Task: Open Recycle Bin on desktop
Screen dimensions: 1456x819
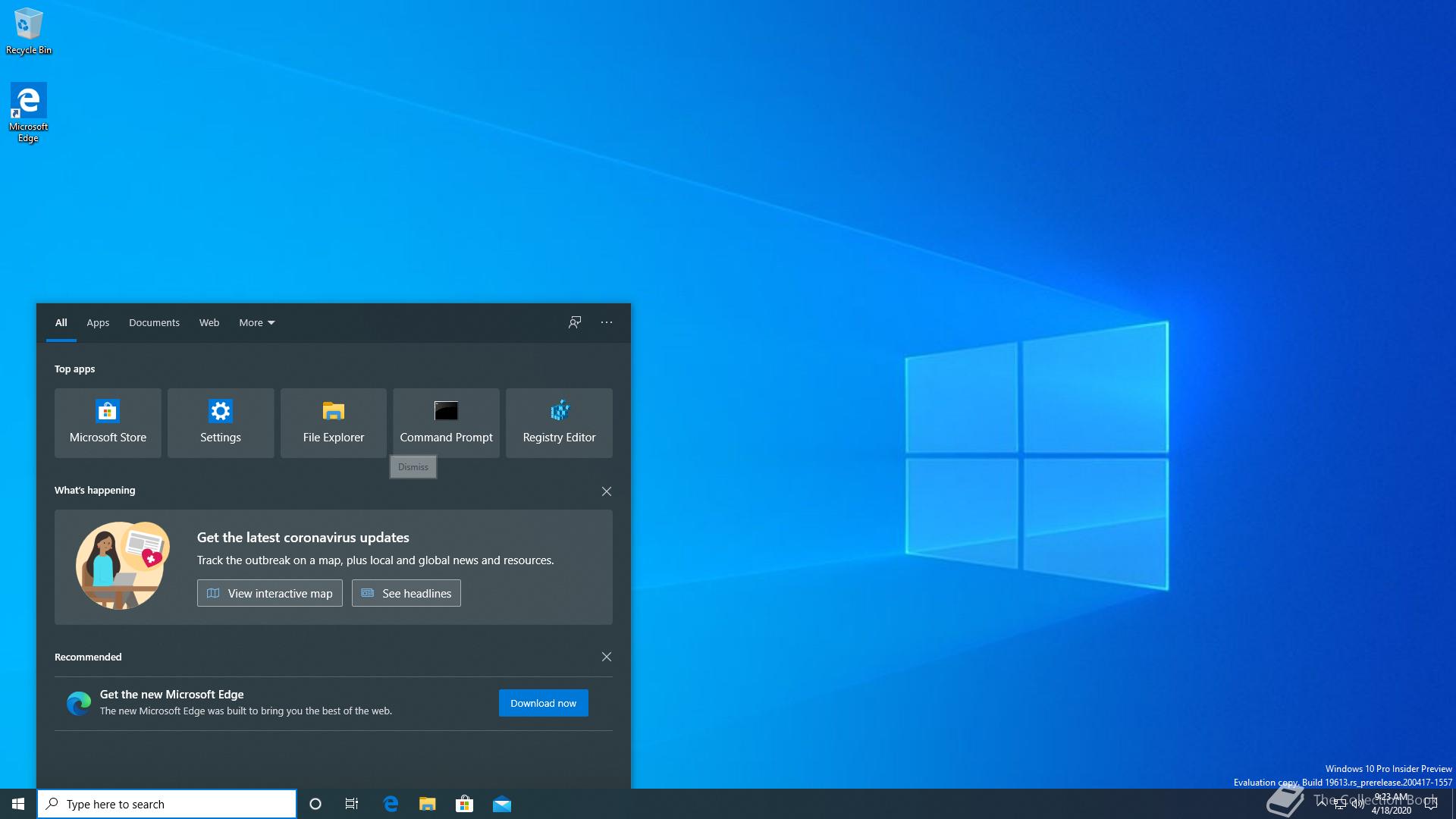Action: tap(29, 31)
